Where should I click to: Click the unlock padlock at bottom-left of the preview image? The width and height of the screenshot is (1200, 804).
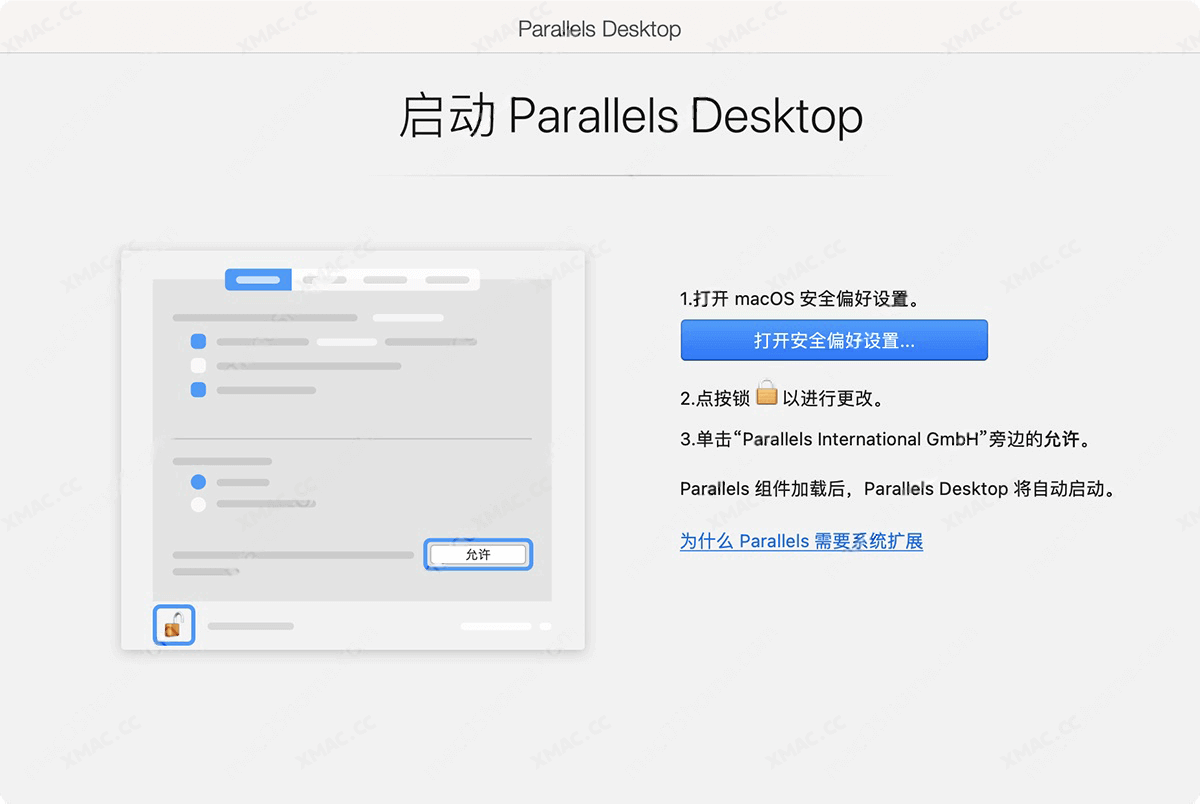173,624
